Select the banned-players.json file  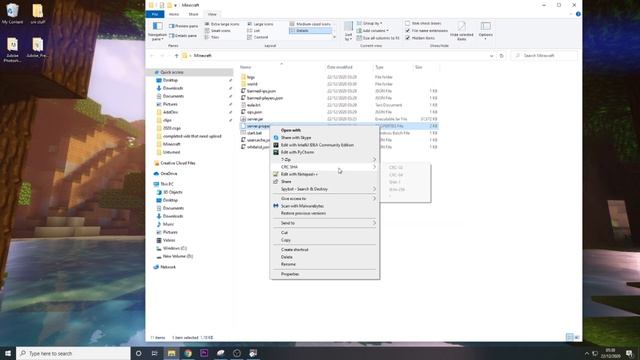point(264,98)
